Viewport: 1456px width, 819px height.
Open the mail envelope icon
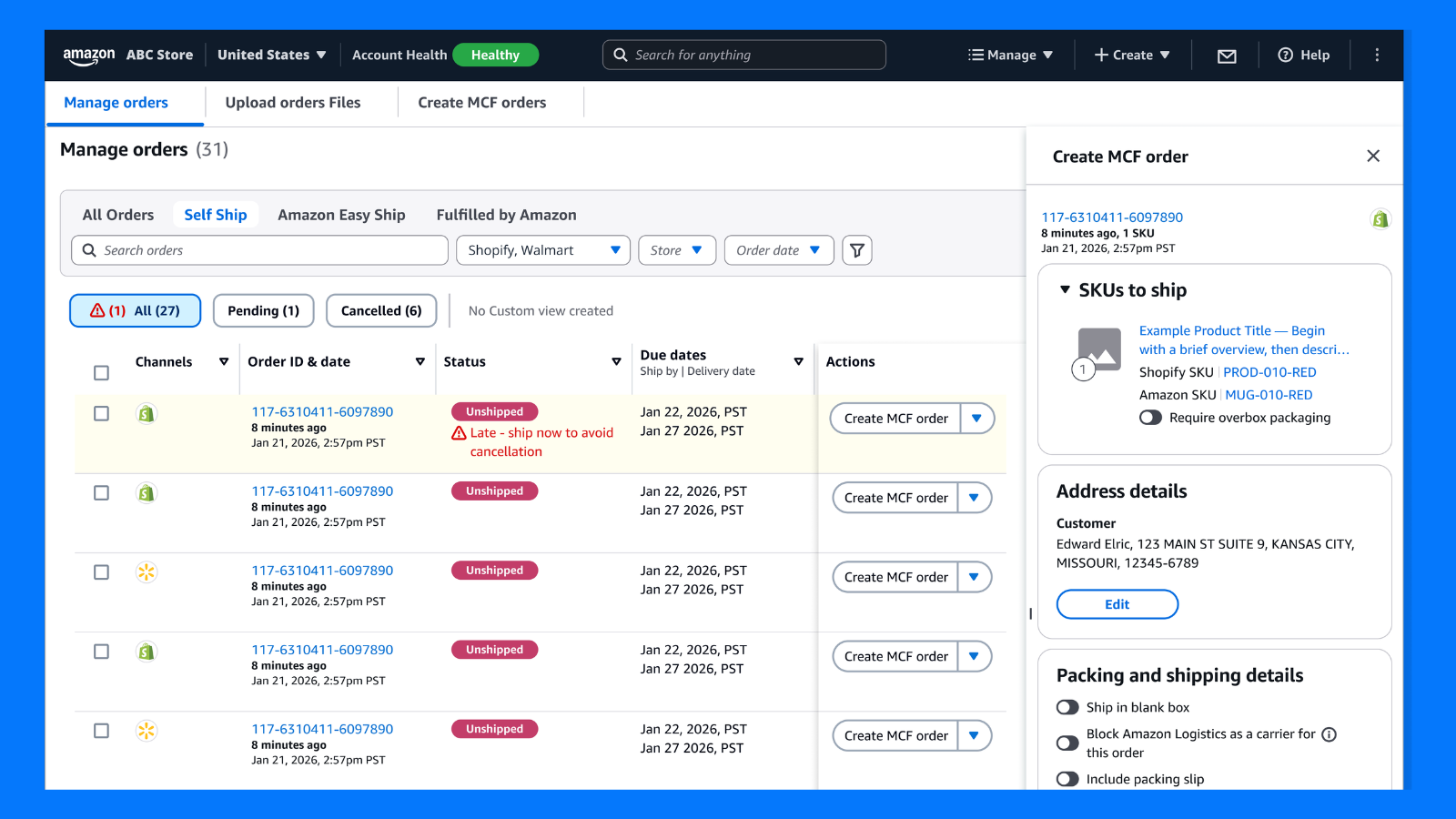(1227, 56)
